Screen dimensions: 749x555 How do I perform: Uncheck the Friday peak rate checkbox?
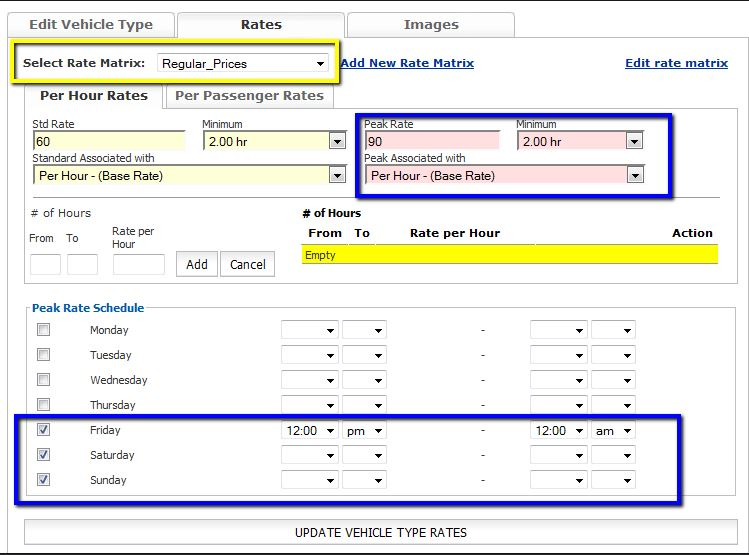(x=43, y=430)
